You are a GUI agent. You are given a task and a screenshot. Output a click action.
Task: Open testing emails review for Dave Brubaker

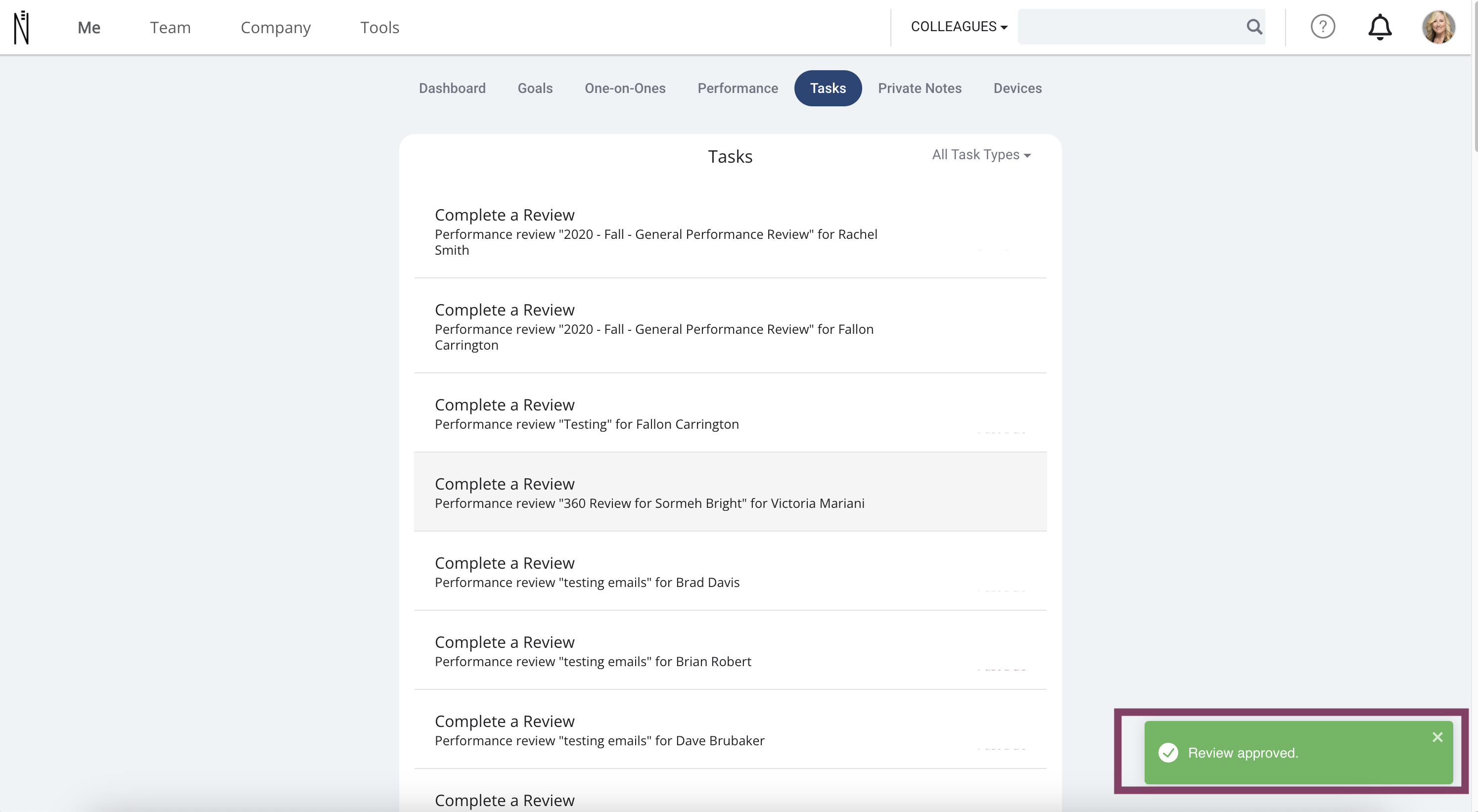click(x=730, y=730)
